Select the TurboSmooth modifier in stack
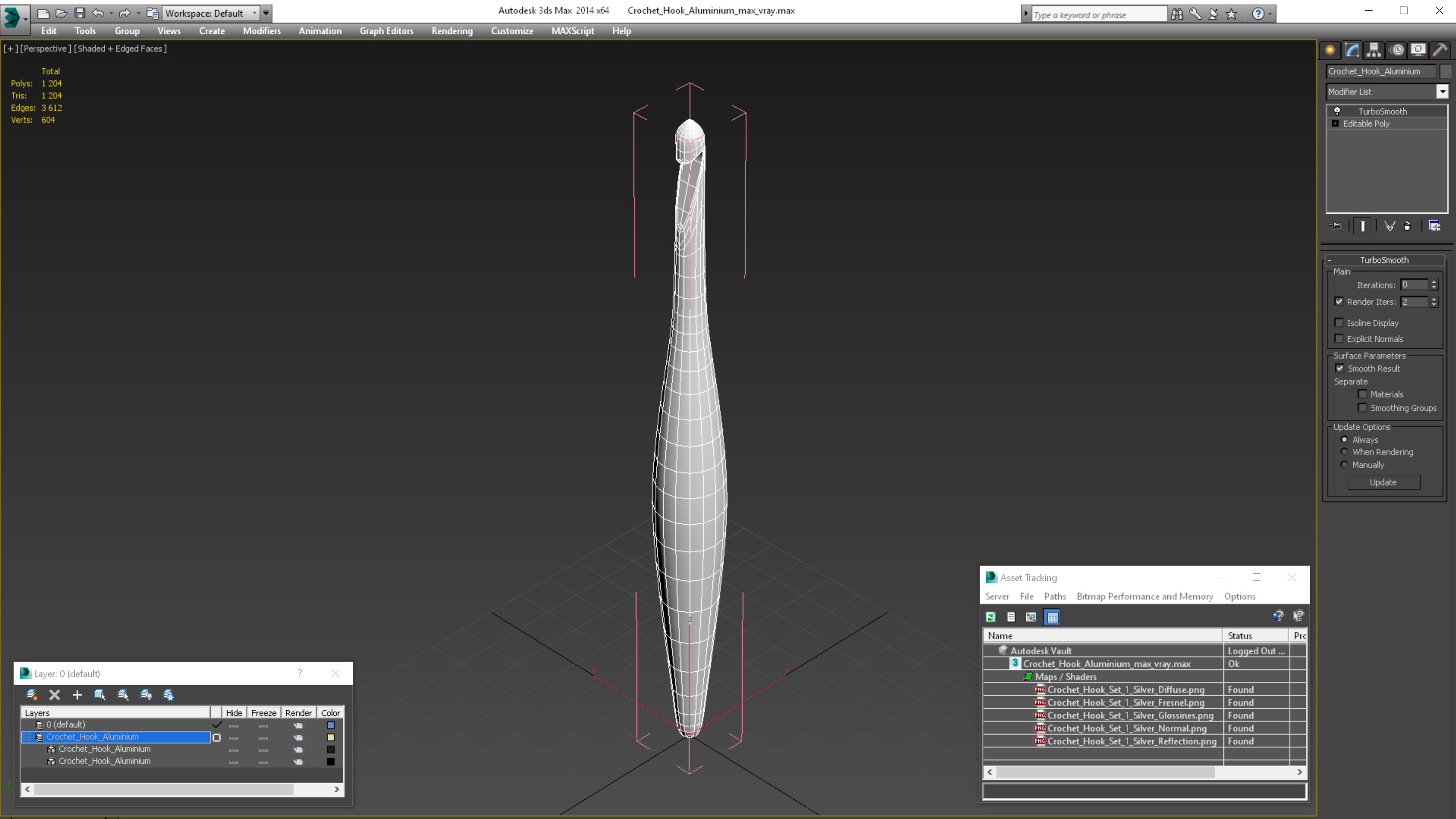This screenshot has width=1456, height=819. (x=1383, y=111)
